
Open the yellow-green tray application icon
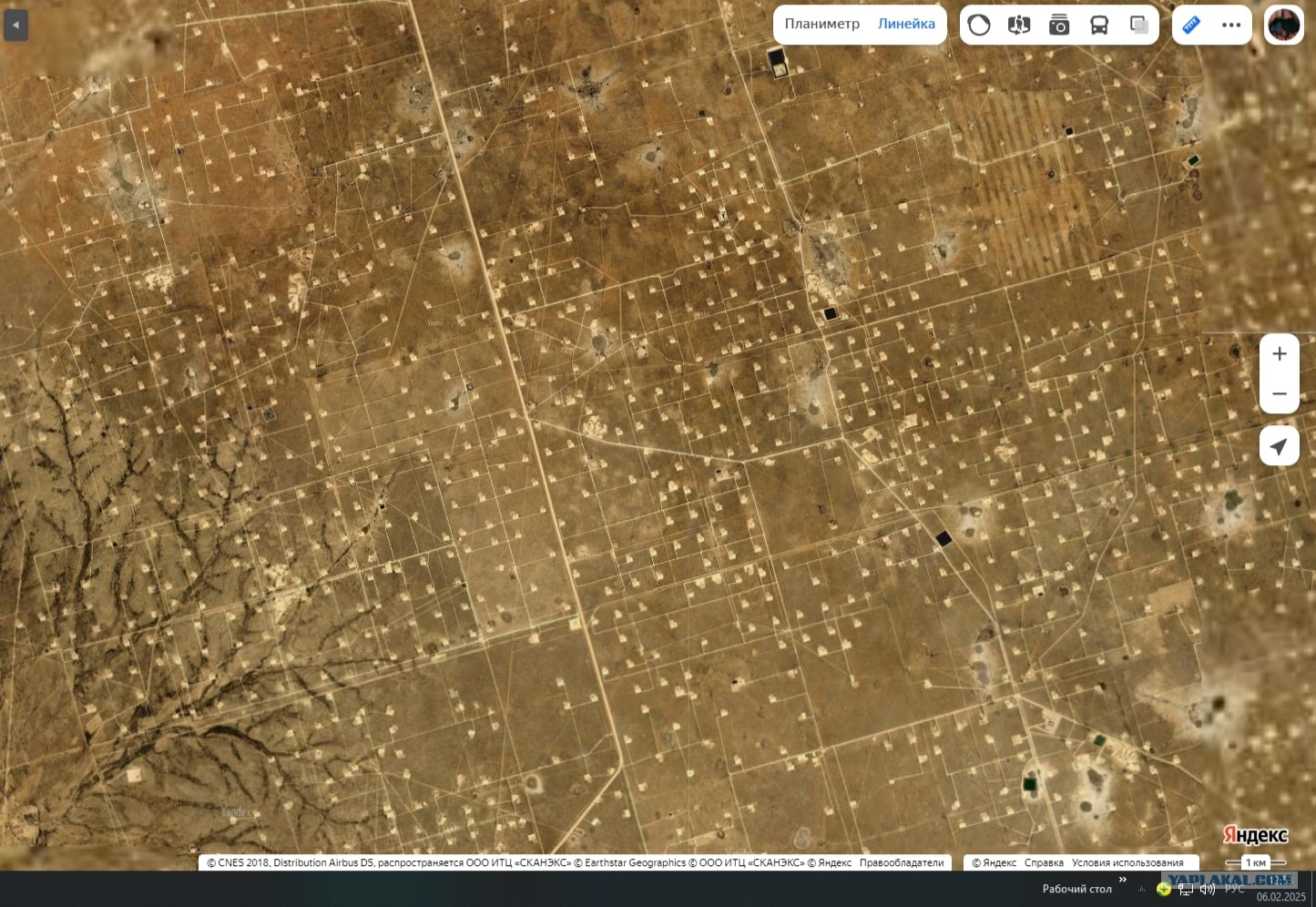[1164, 890]
